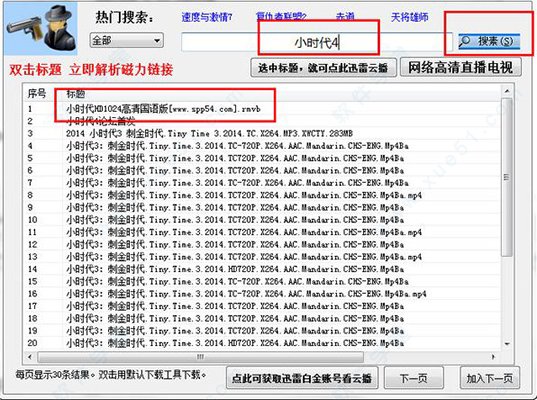Click the search input field

pyautogui.click(x=317, y=42)
